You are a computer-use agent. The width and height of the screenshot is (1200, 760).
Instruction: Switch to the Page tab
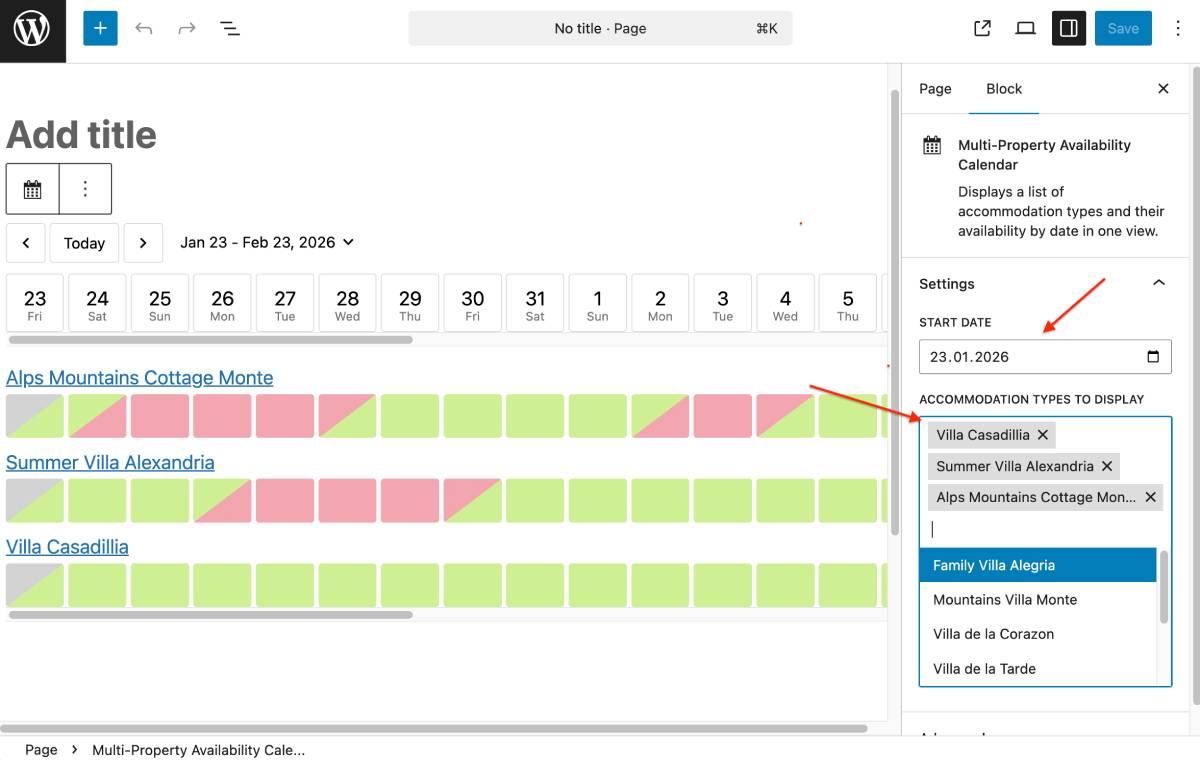(x=934, y=89)
